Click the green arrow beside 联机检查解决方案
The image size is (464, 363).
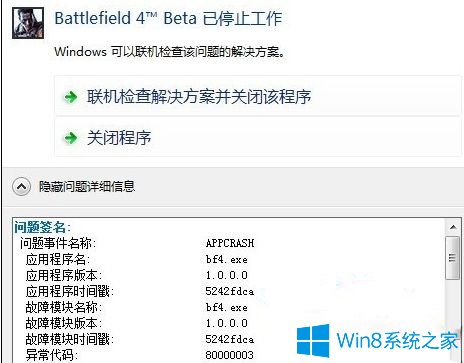point(71,97)
